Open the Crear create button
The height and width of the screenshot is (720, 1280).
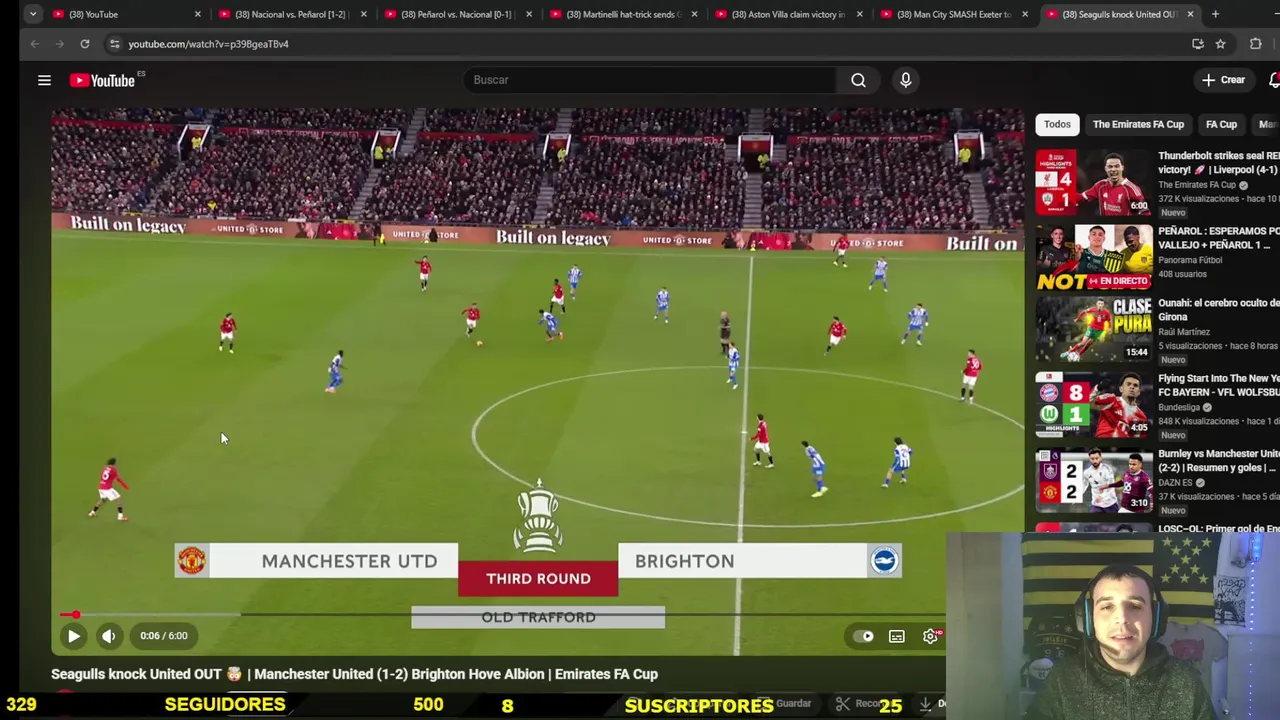coord(1223,80)
